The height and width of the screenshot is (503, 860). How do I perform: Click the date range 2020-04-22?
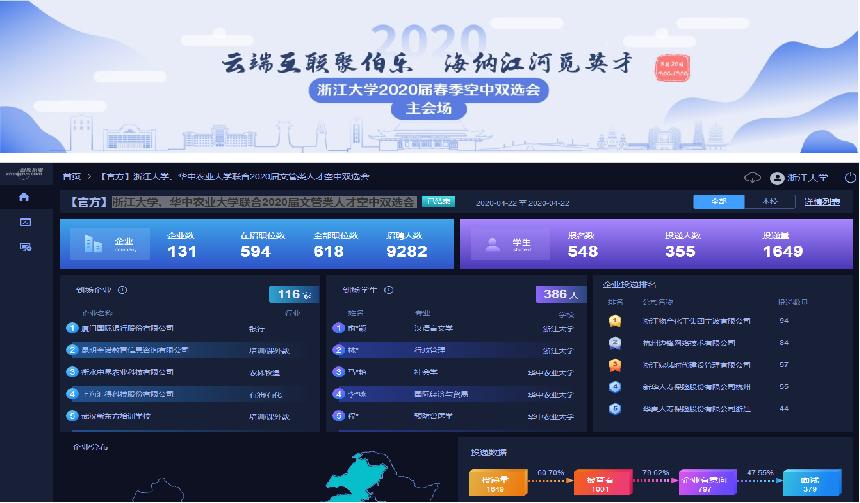(x=522, y=203)
